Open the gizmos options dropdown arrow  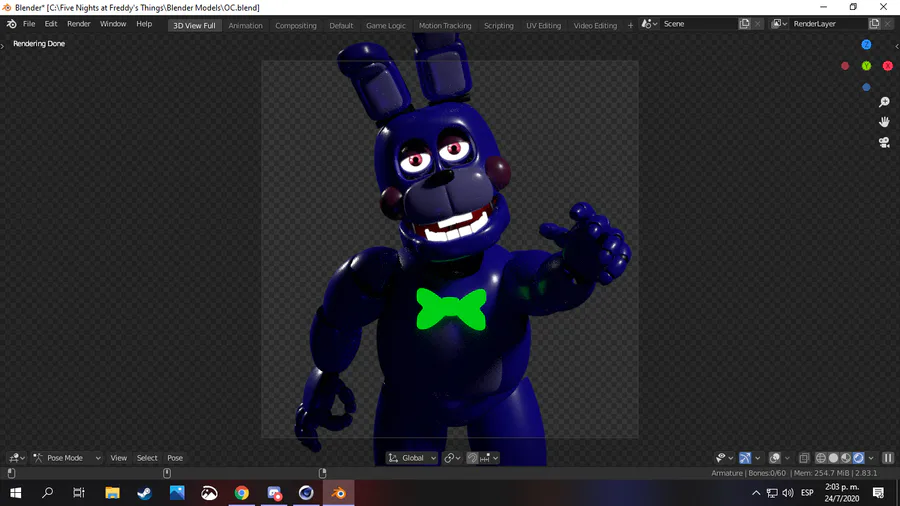coord(758,458)
